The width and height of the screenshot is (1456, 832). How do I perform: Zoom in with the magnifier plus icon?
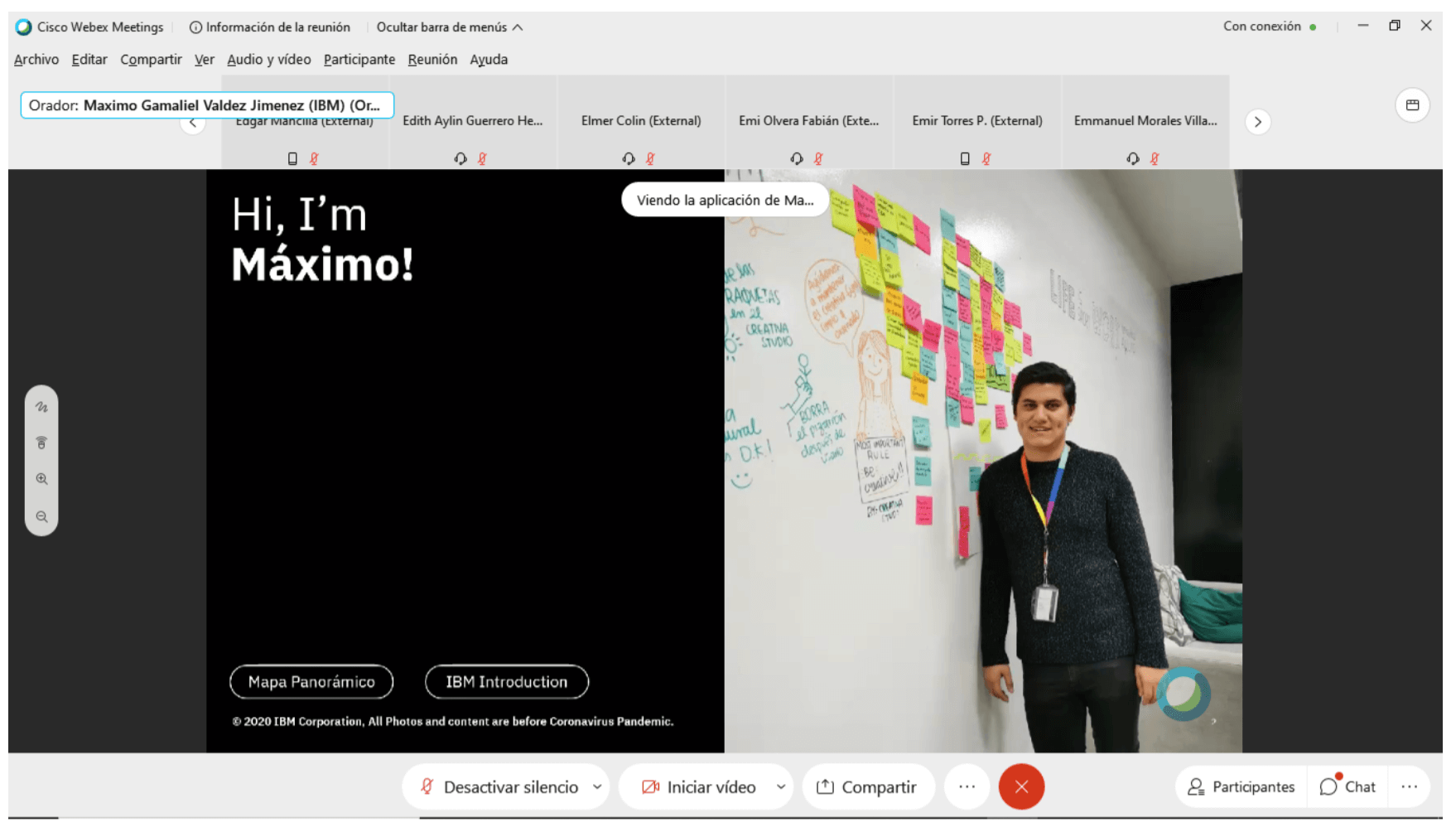pyautogui.click(x=41, y=479)
